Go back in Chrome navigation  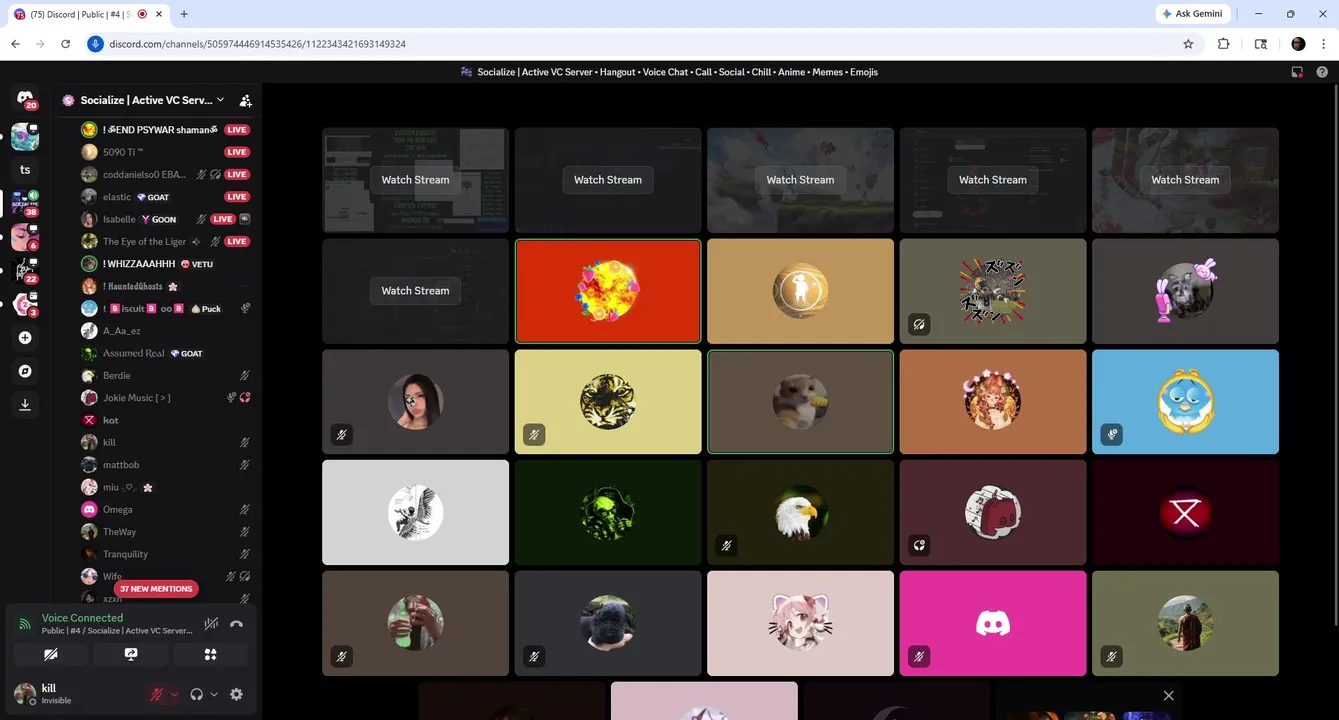pyautogui.click(x=15, y=44)
